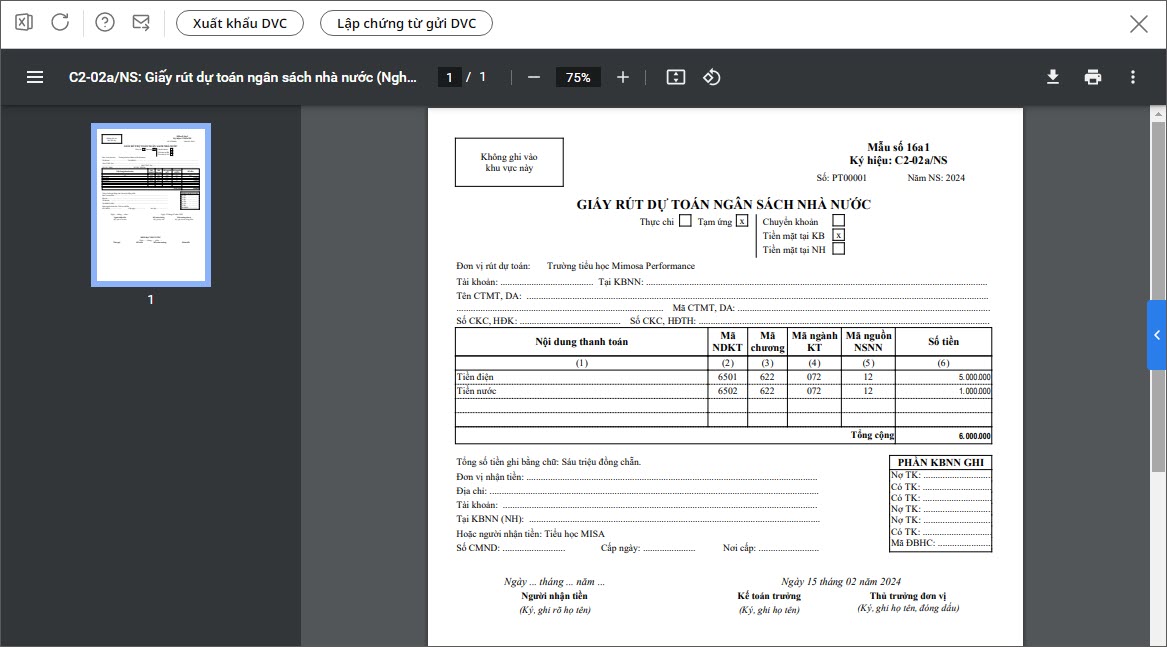
Task: Print the document with printer icon
Action: tap(1093, 77)
